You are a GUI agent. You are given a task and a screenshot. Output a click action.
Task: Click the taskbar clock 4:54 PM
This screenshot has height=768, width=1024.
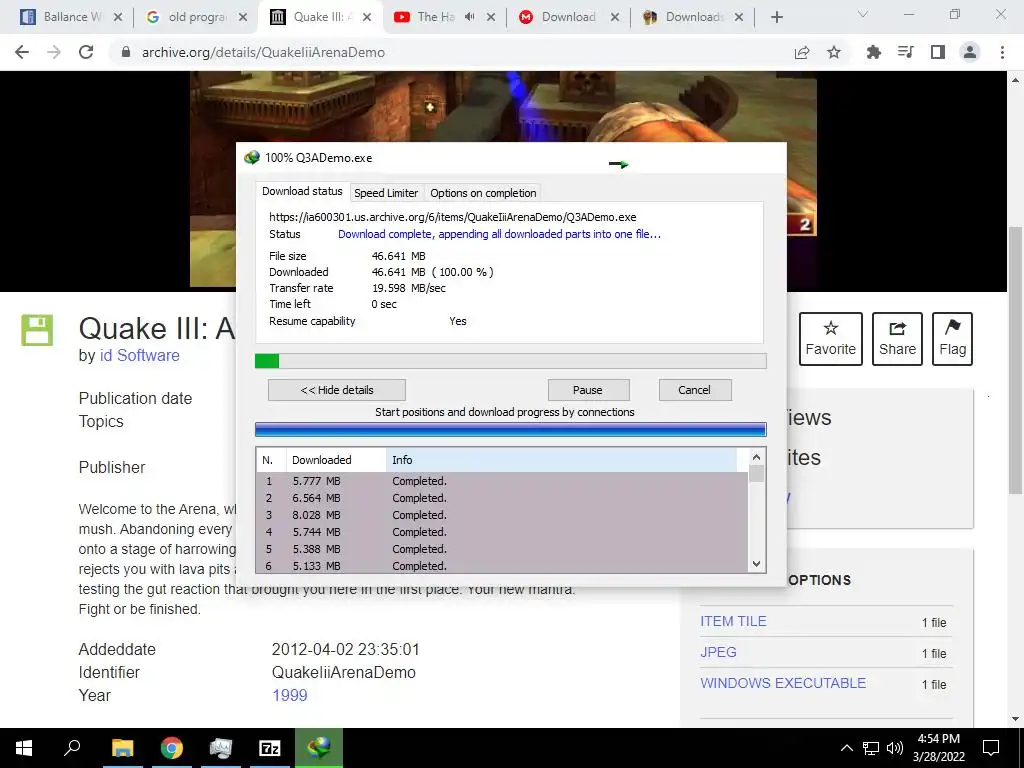coord(938,748)
